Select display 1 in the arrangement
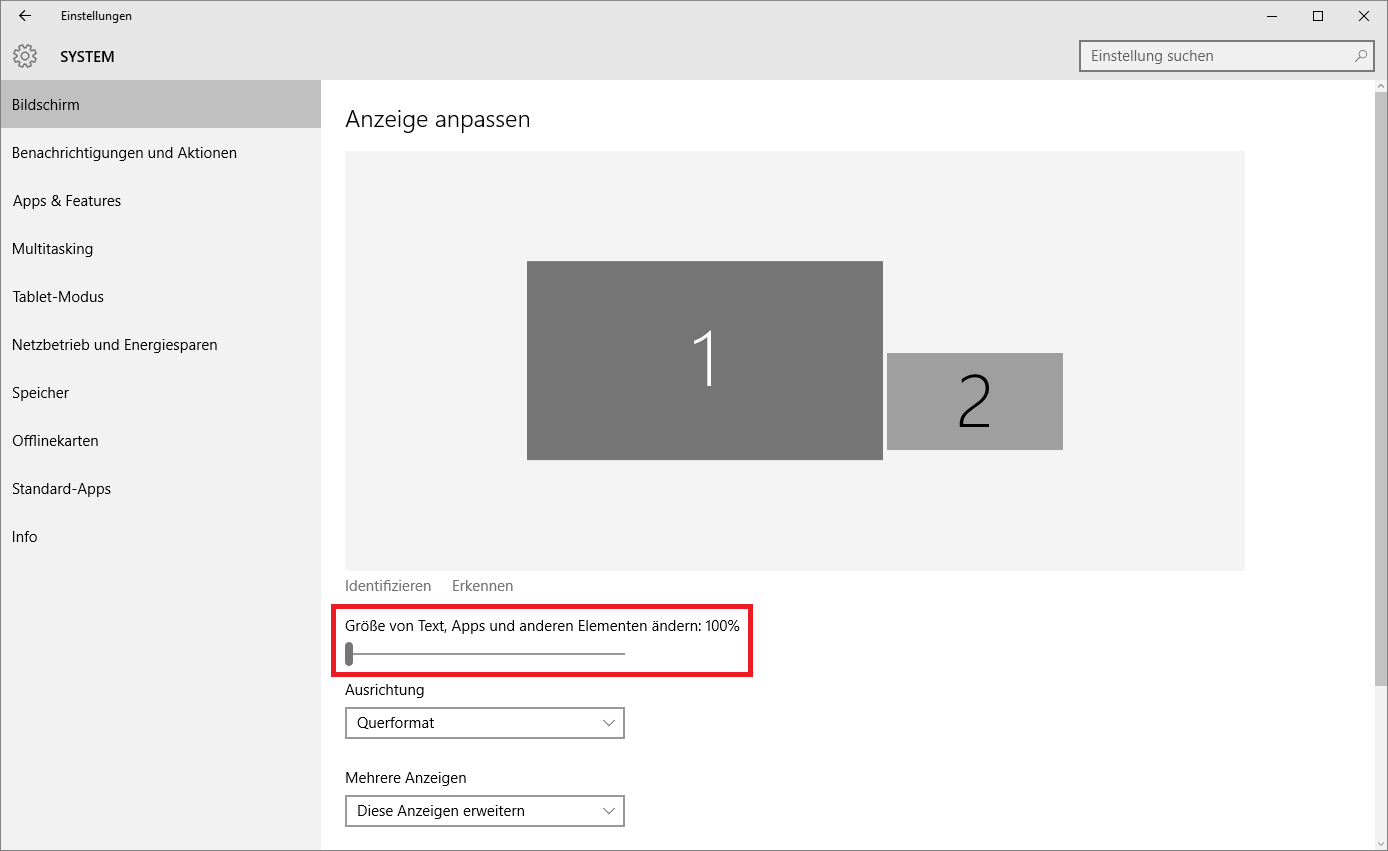 [x=705, y=360]
